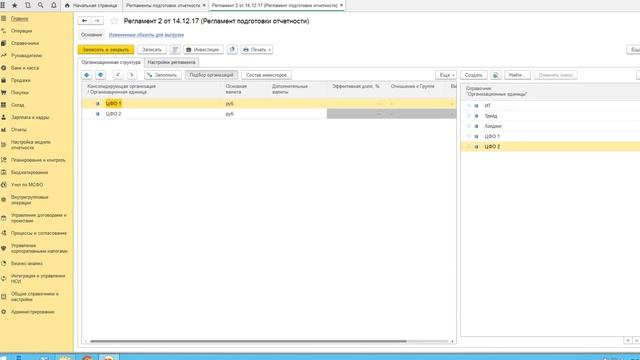Select ИТ in organizational units list

pyautogui.click(x=550, y=106)
